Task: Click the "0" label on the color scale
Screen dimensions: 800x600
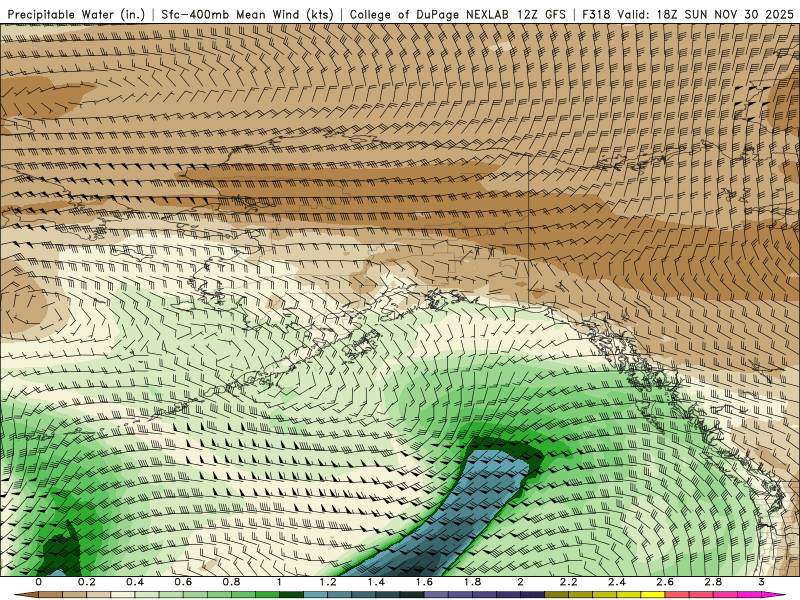Action: 39,582
